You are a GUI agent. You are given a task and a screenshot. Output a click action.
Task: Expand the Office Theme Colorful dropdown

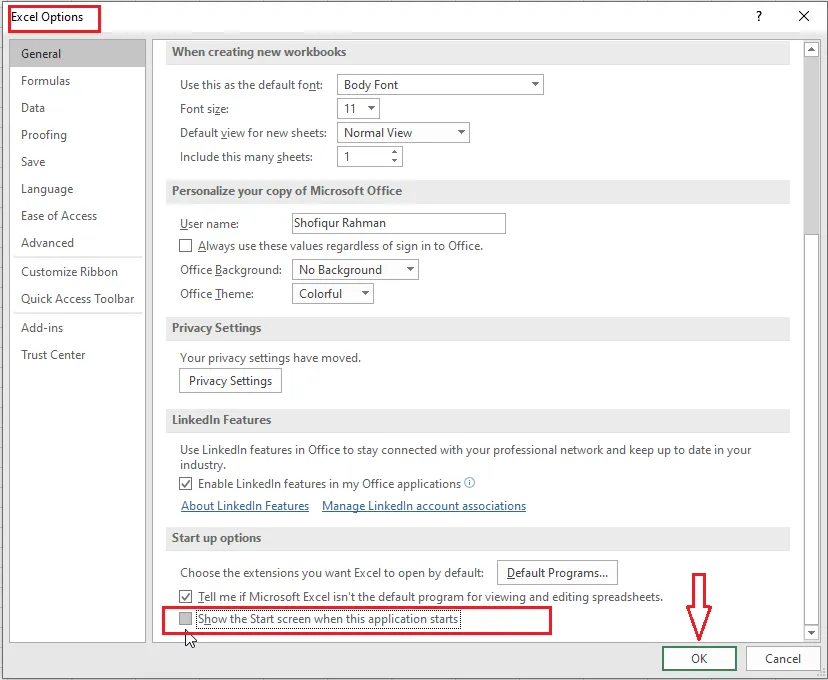pyautogui.click(x=333, y=294)
